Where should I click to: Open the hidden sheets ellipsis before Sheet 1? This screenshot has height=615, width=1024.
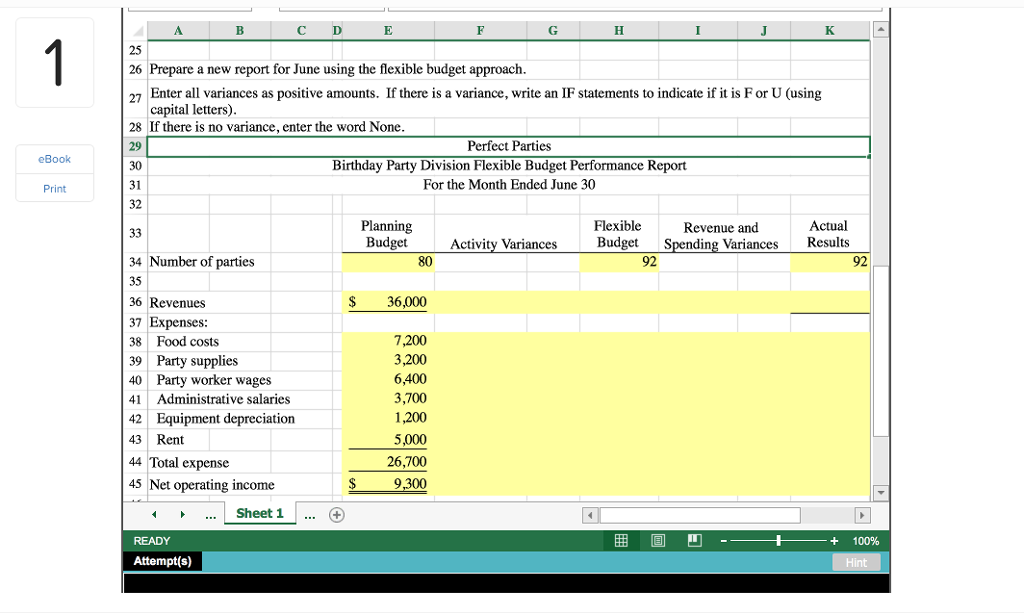[210, 513]
